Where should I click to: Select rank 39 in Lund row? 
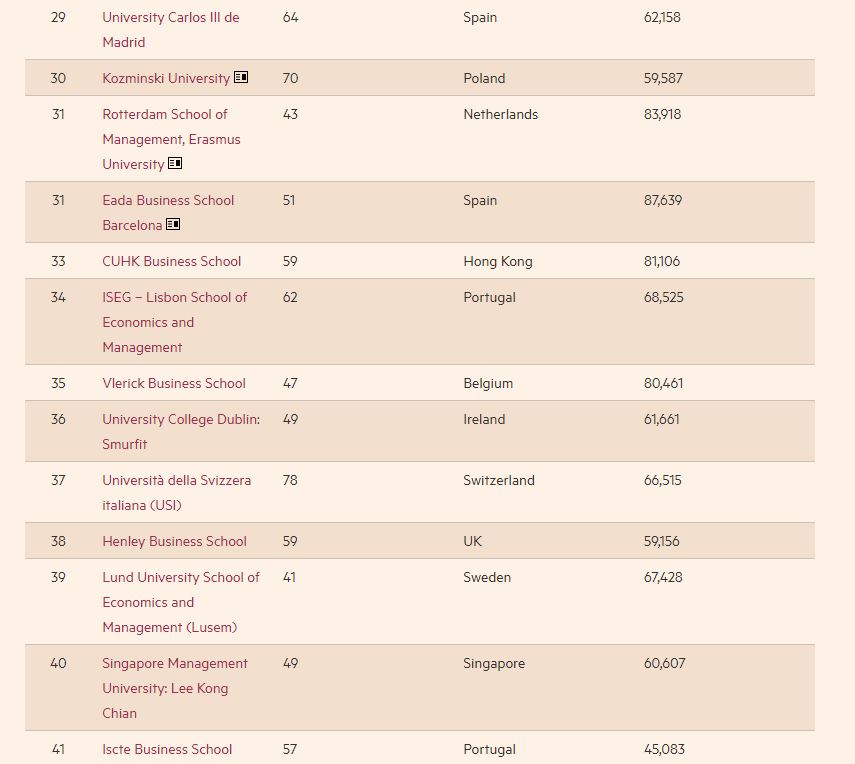[x=58, y=577]
